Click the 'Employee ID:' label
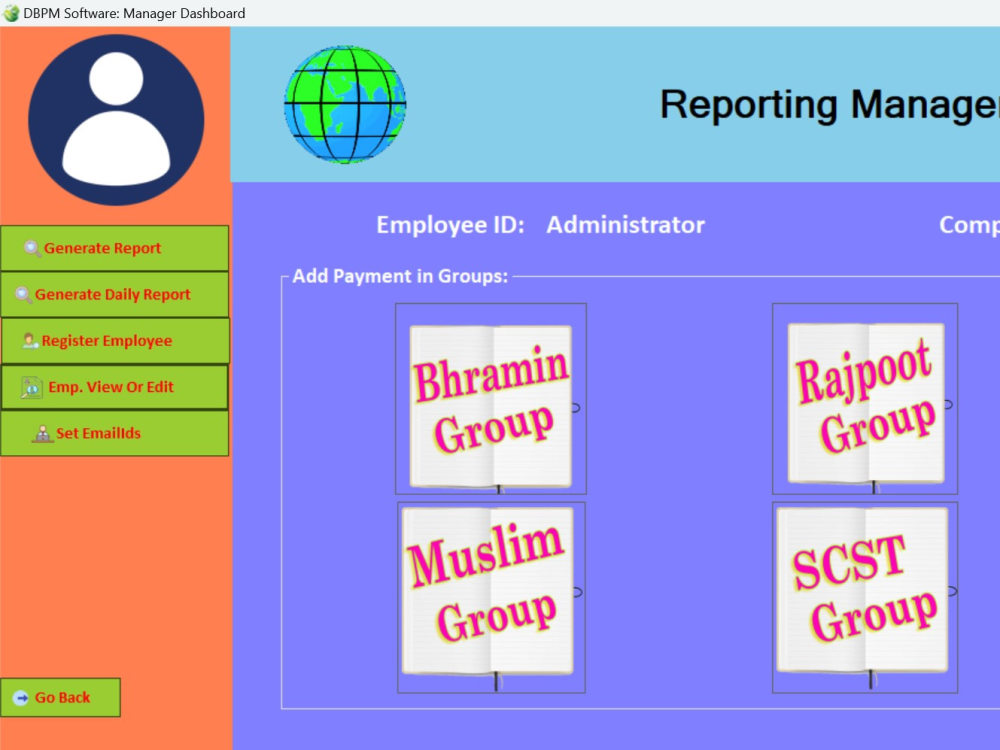This screenshot has width=1000, height=750. click(450, 224)
